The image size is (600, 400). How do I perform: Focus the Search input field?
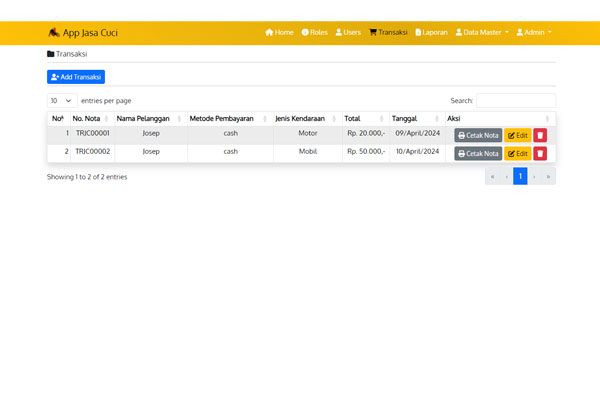tap(516, 101)
